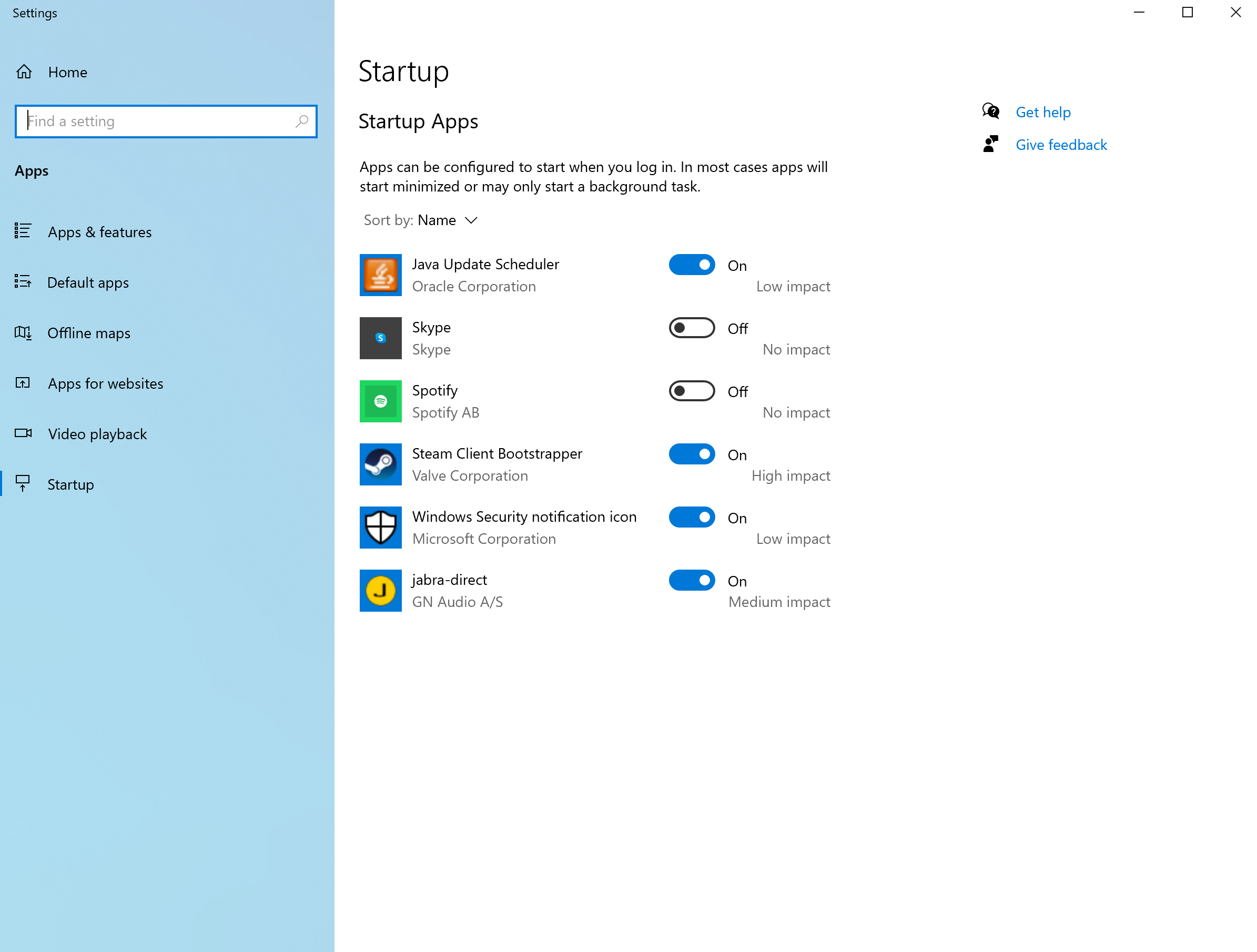Click the Steam Client Bootstrapper icon

[380, 464]
